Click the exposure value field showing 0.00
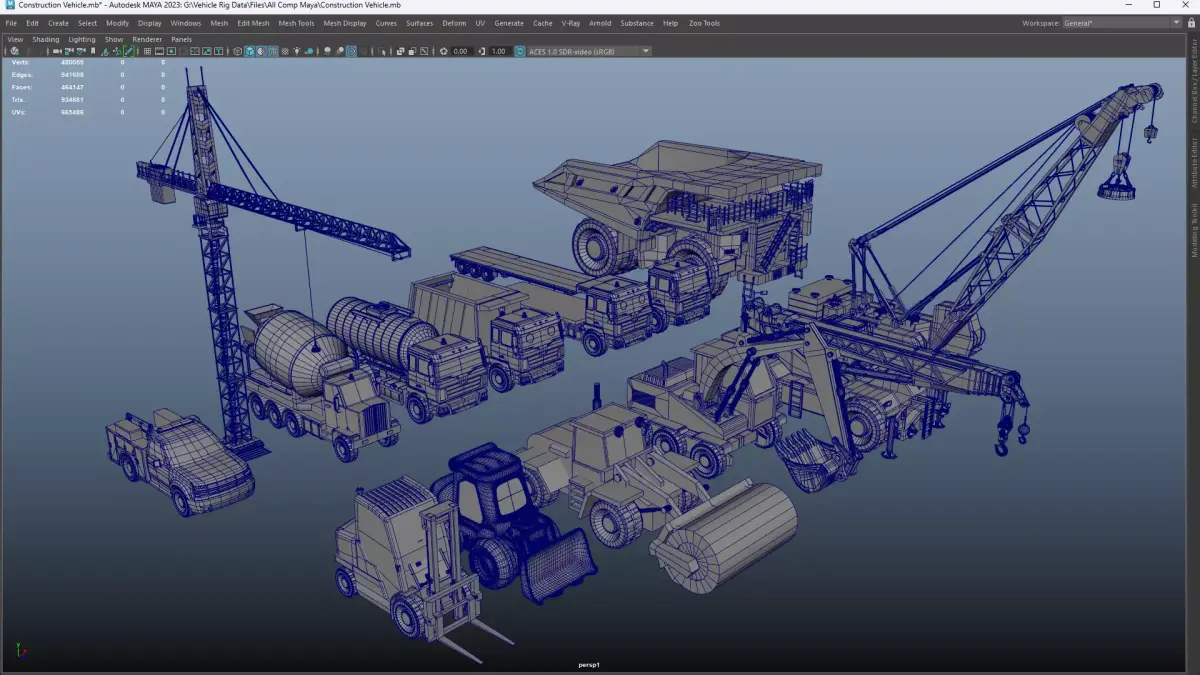This screenshot has width=1200, height=675. click(460, 51)
